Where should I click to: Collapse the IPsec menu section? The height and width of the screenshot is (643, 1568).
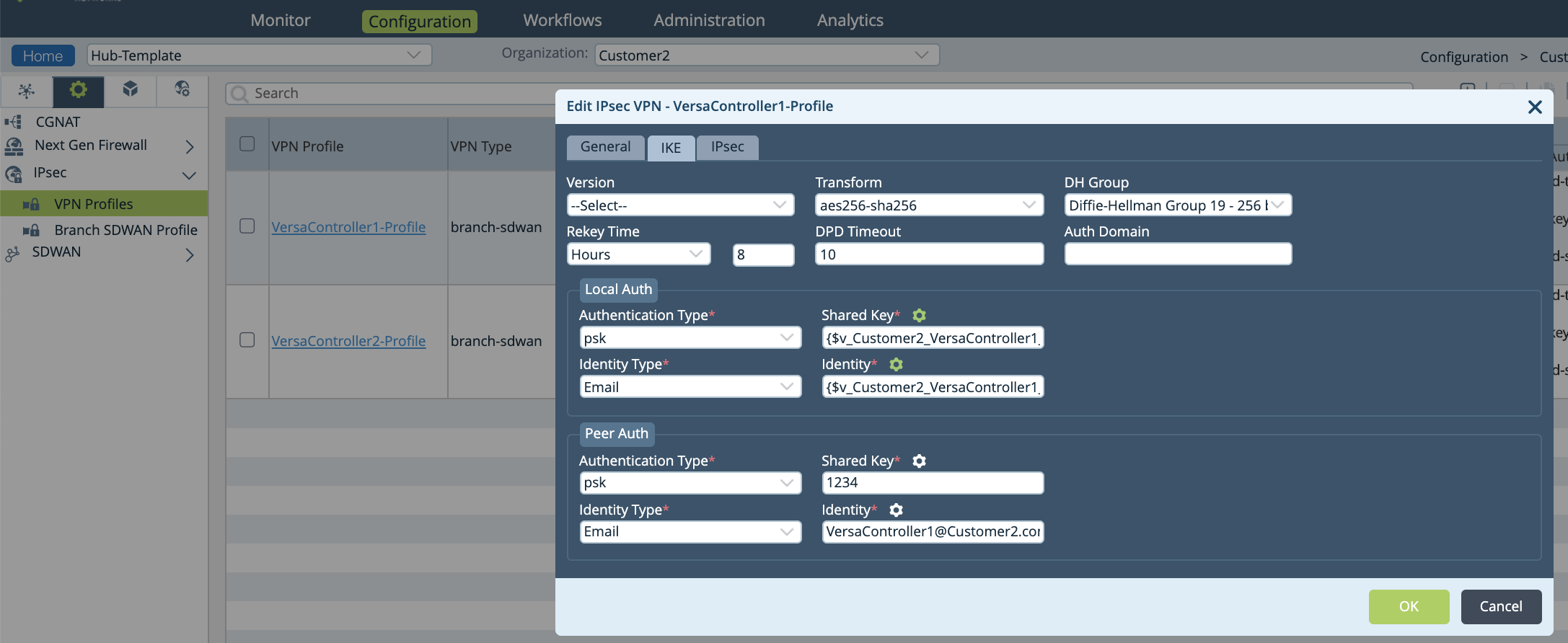point(189,175)
